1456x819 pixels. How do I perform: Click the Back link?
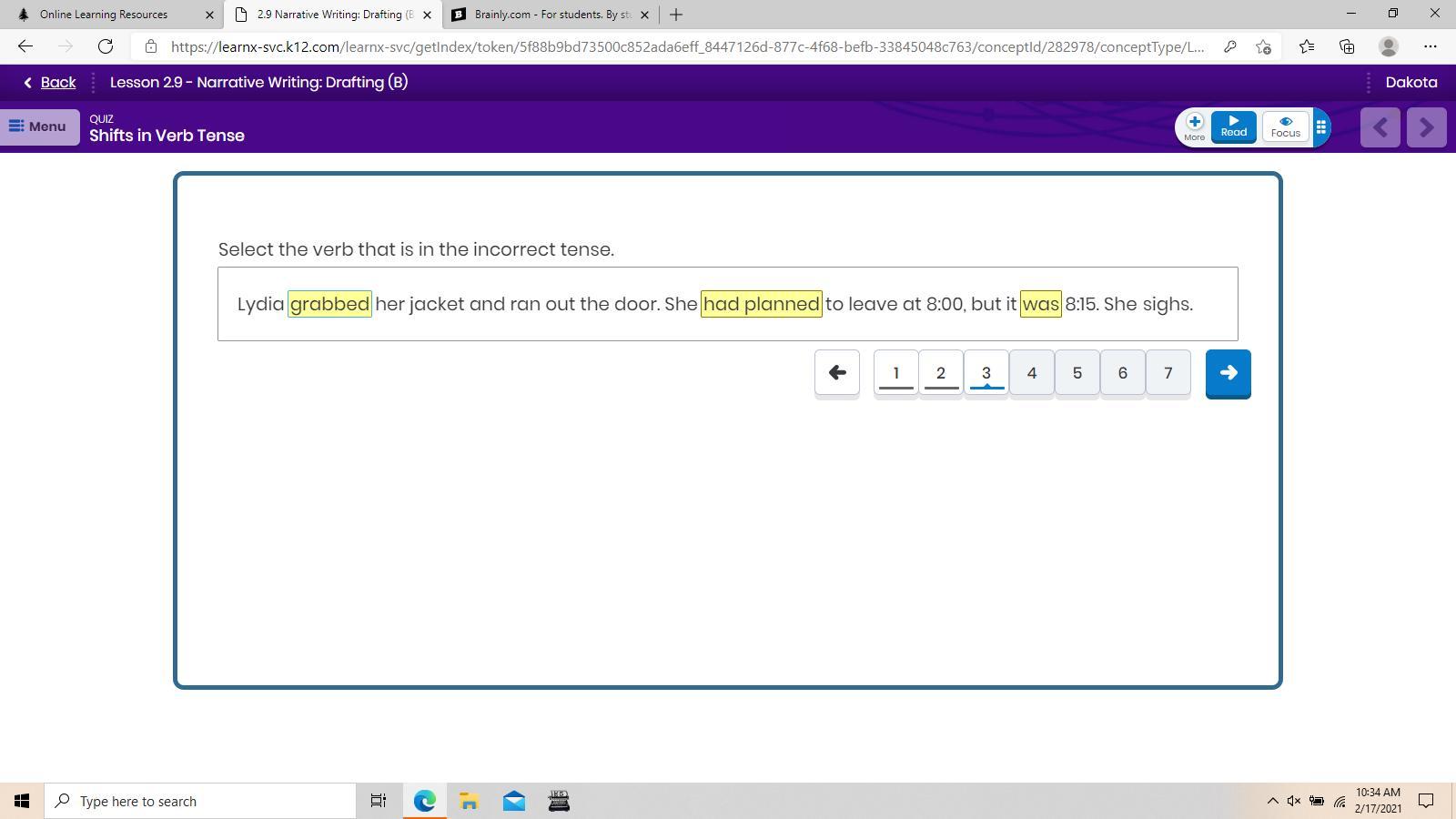[50, 83]
